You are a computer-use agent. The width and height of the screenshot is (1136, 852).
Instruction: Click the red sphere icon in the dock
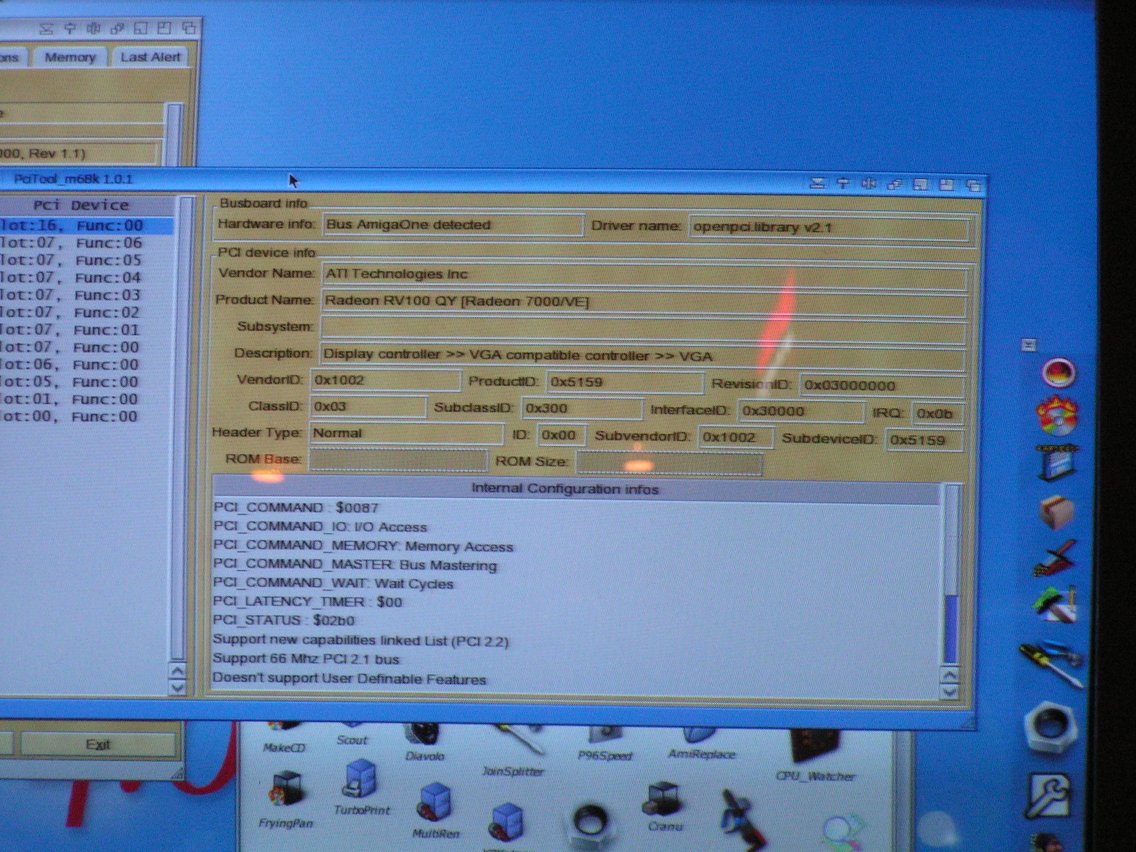(1058, 372)
